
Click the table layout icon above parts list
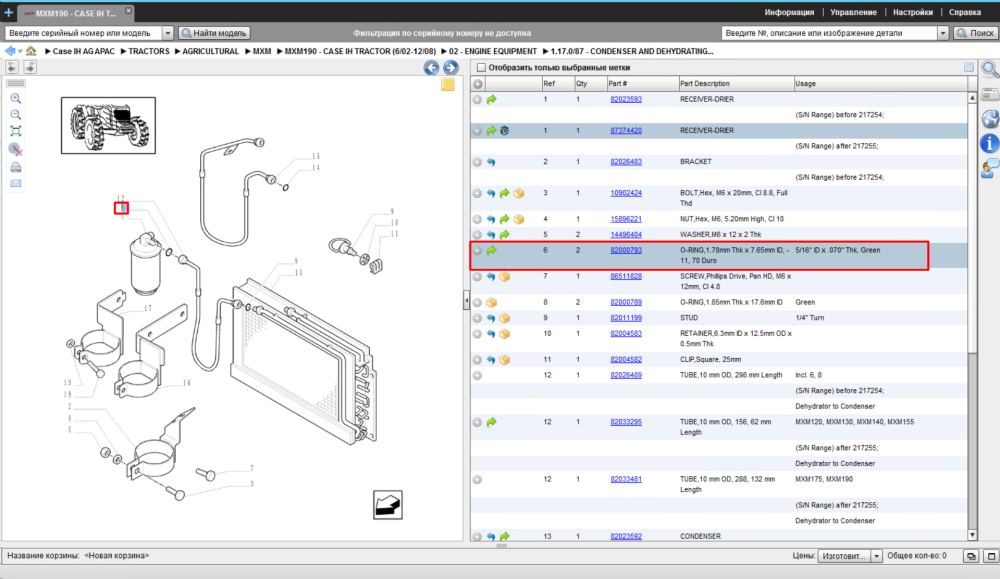point(969,68)
